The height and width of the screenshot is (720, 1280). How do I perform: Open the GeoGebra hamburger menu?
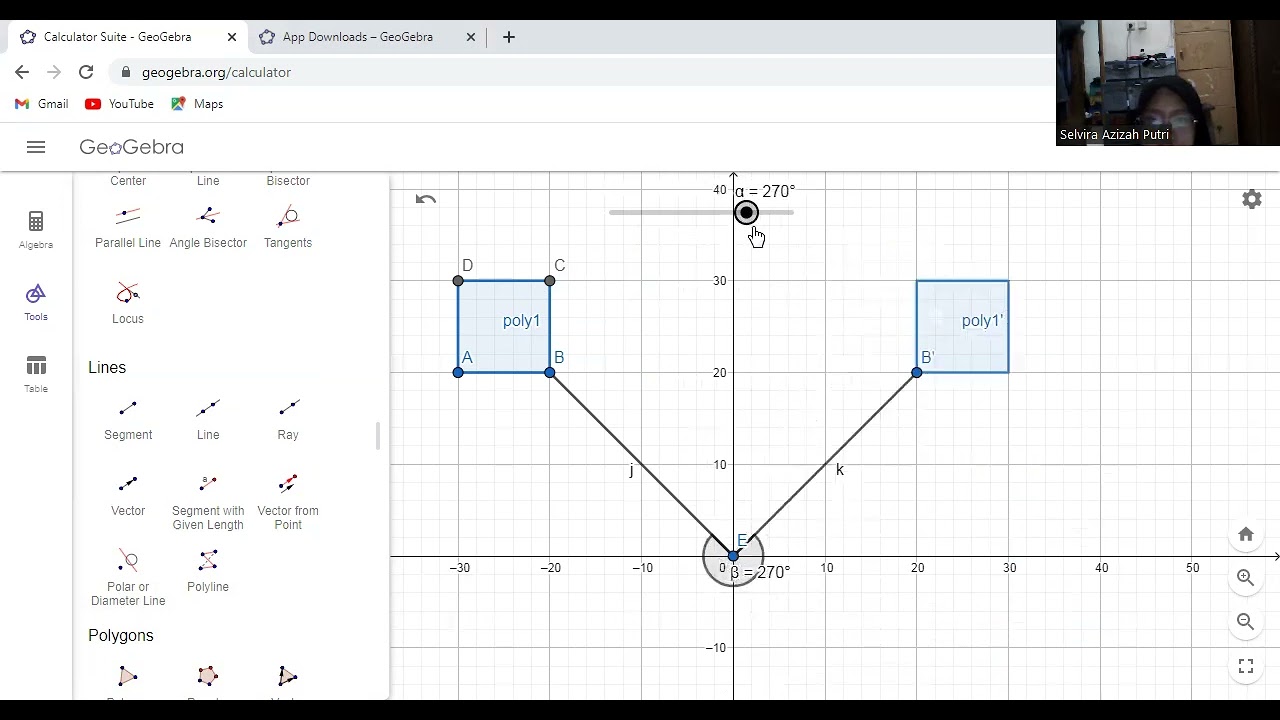pos(36,147)
